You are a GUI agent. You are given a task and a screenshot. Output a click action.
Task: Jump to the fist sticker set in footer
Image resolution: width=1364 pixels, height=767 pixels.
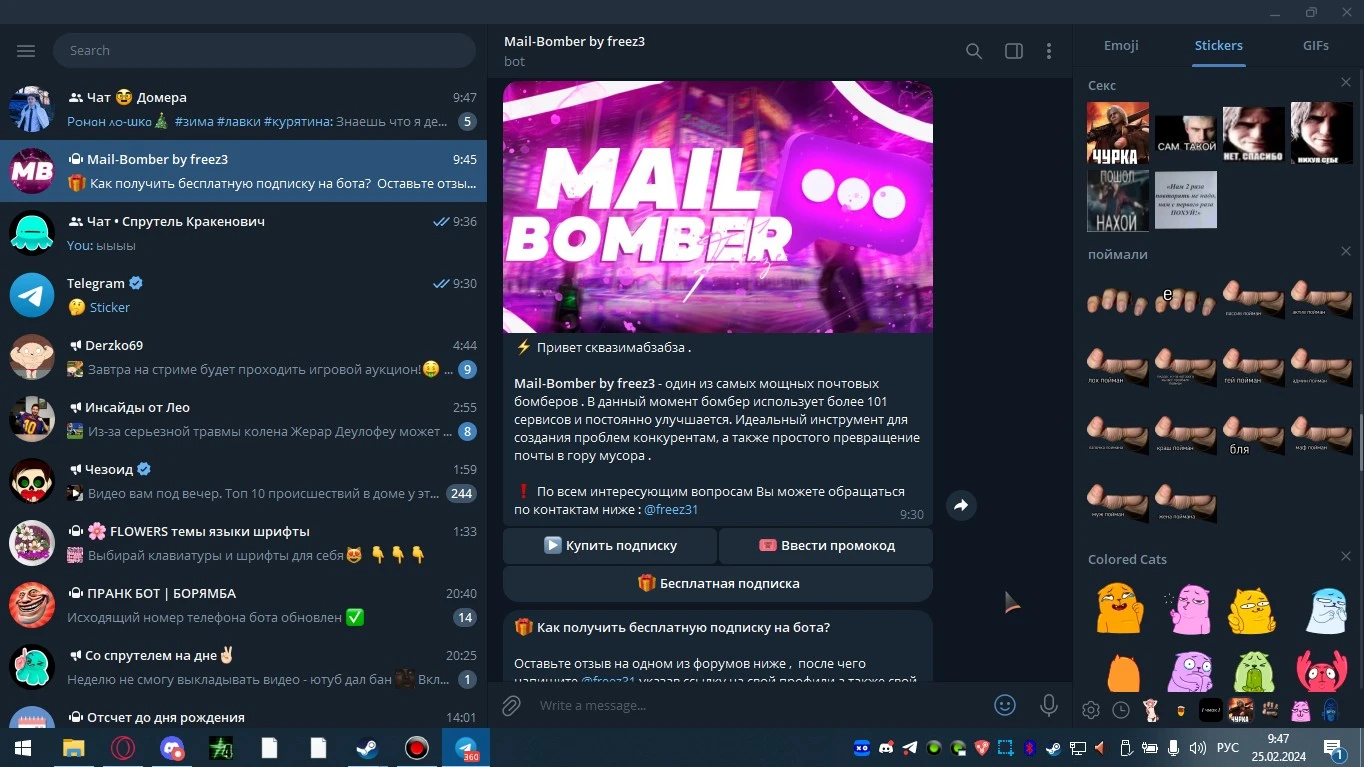click(x=1270, y=710)
